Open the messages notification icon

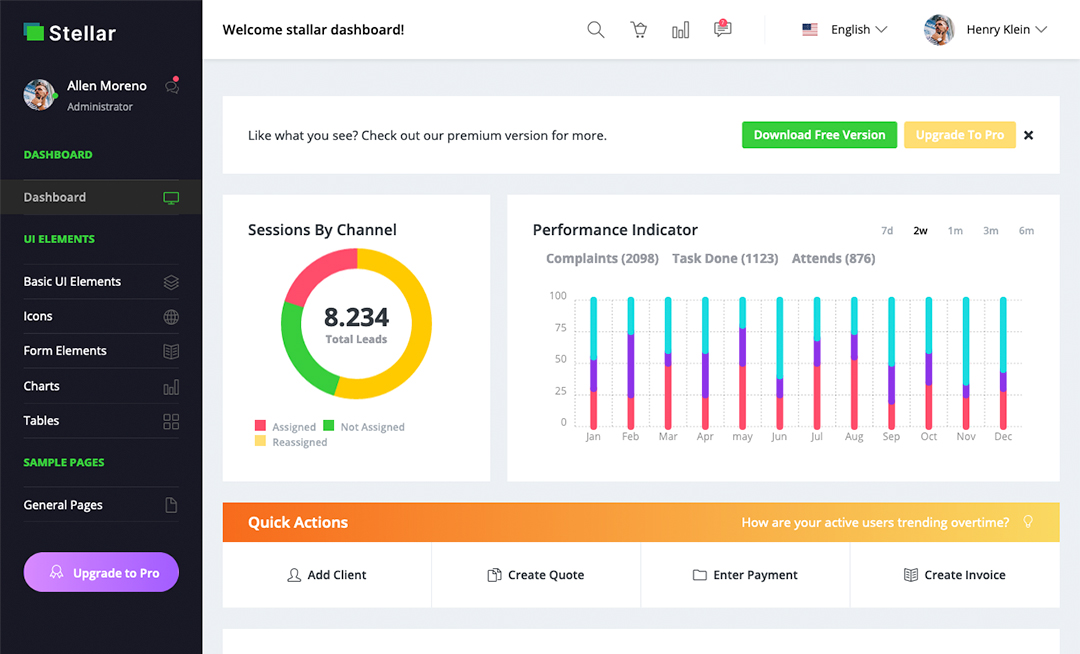[722, 29]
